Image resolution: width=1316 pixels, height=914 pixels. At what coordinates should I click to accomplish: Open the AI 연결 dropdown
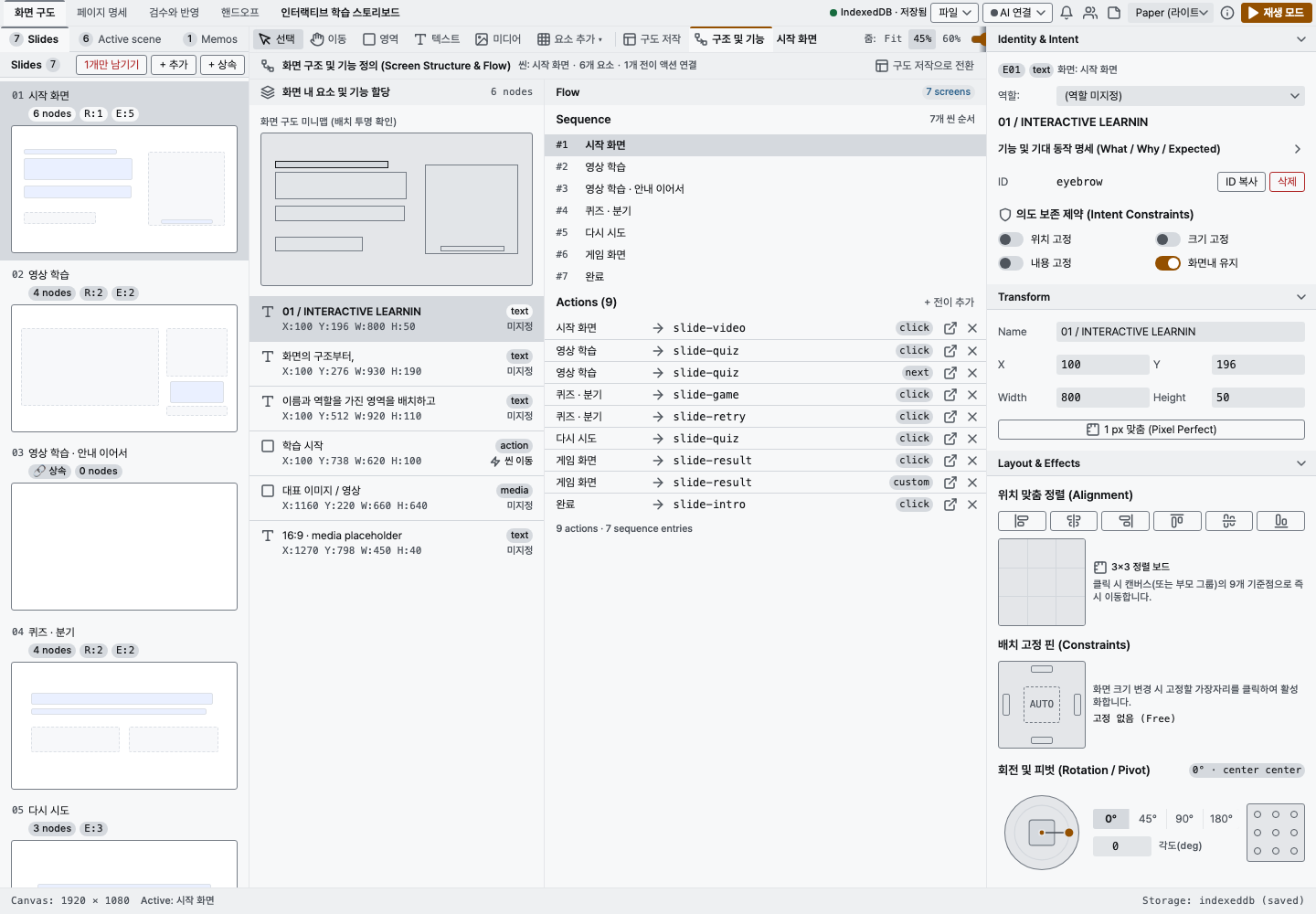click(x=1017, y=13)
